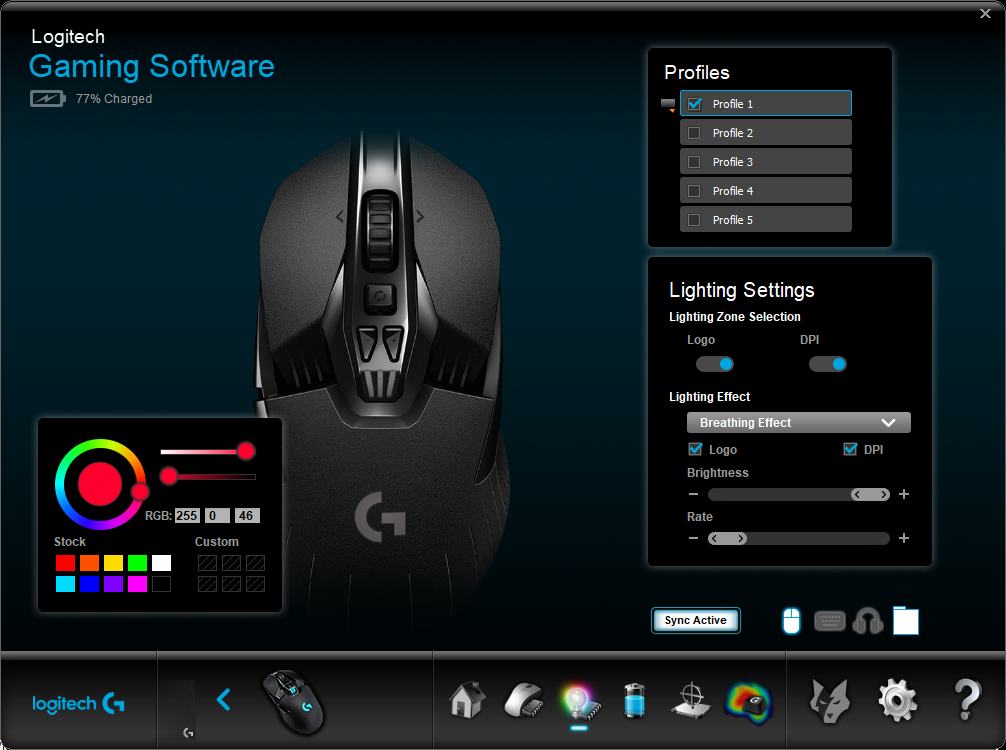Click the G900 mouse device thumbnail

294,702
